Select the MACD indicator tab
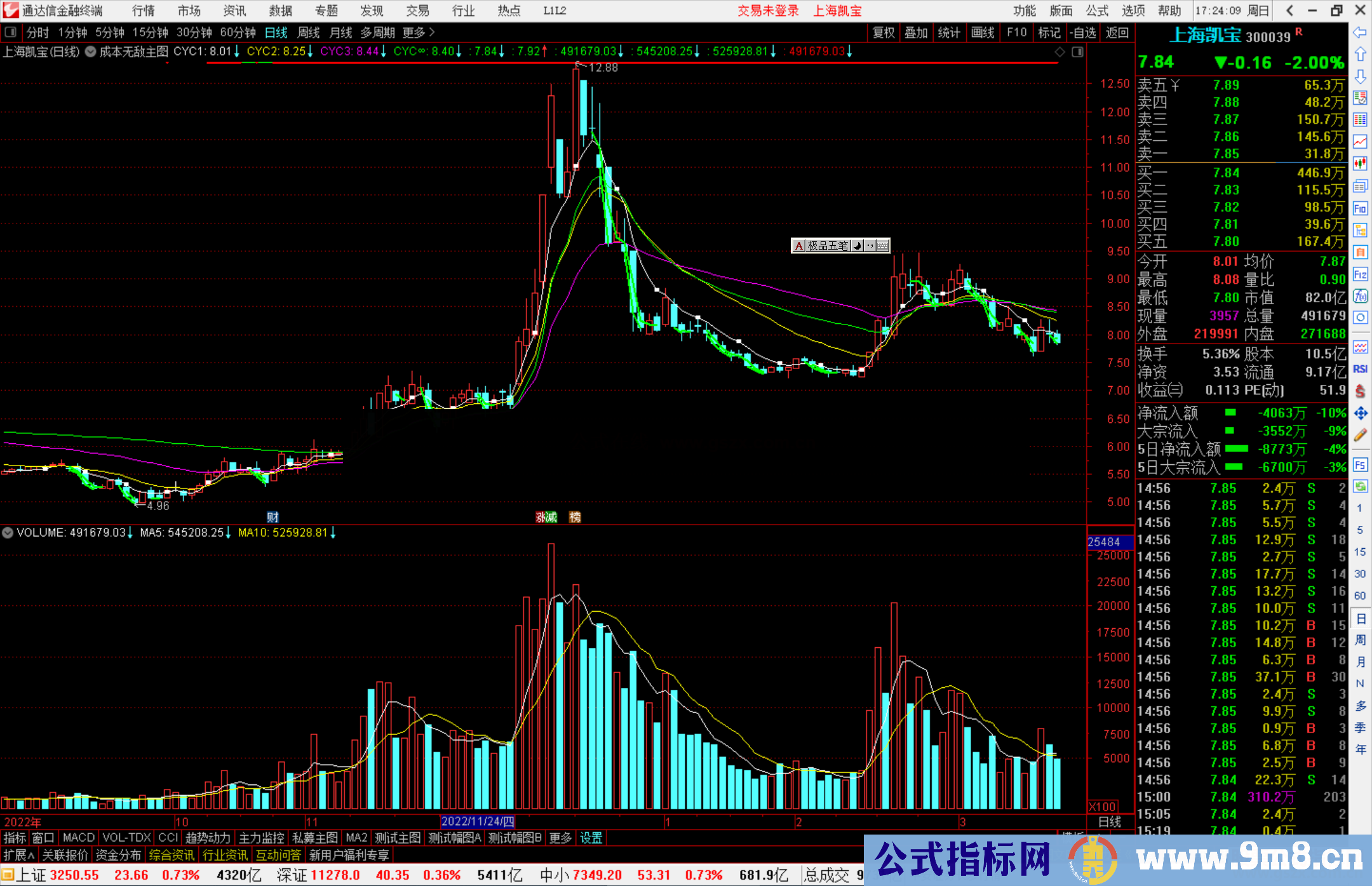The width and height of the screenshot is (1372, 886). tap(79, 838)
